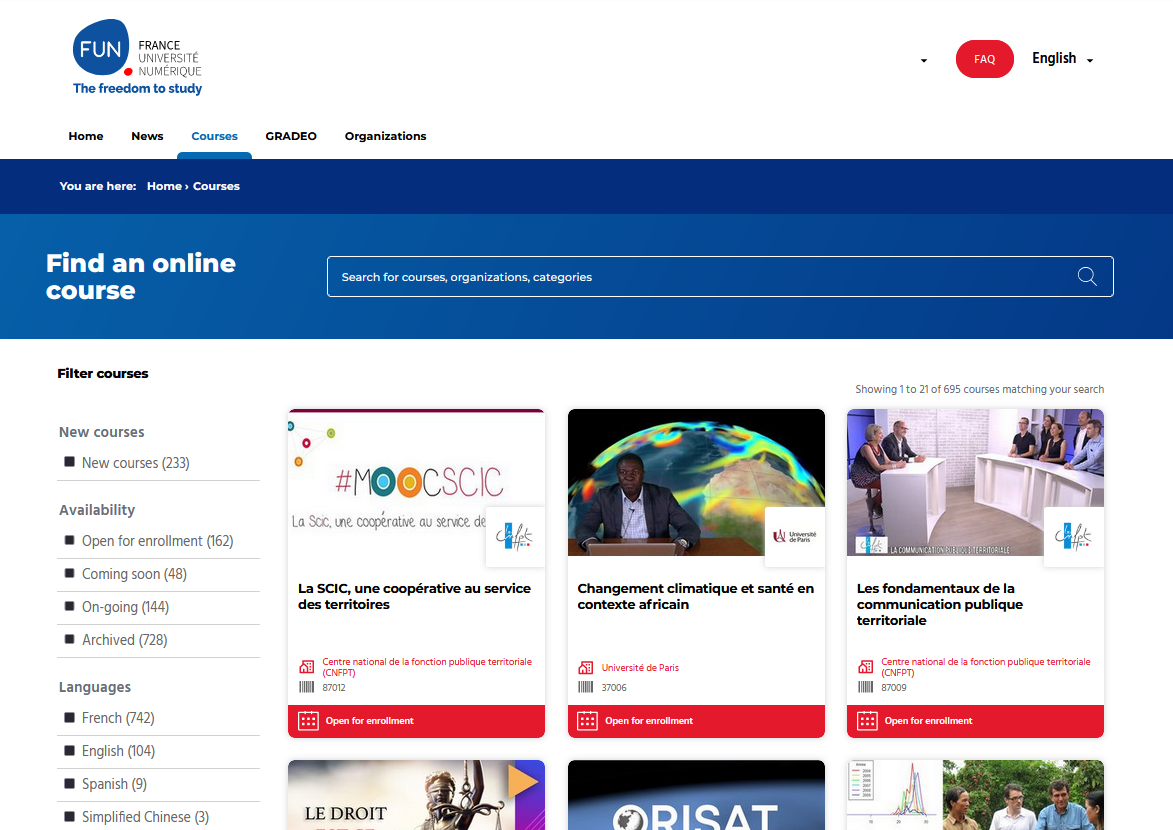
Task: Click the calendar icon on the SCIC course card
Action: tap(308, 721)
